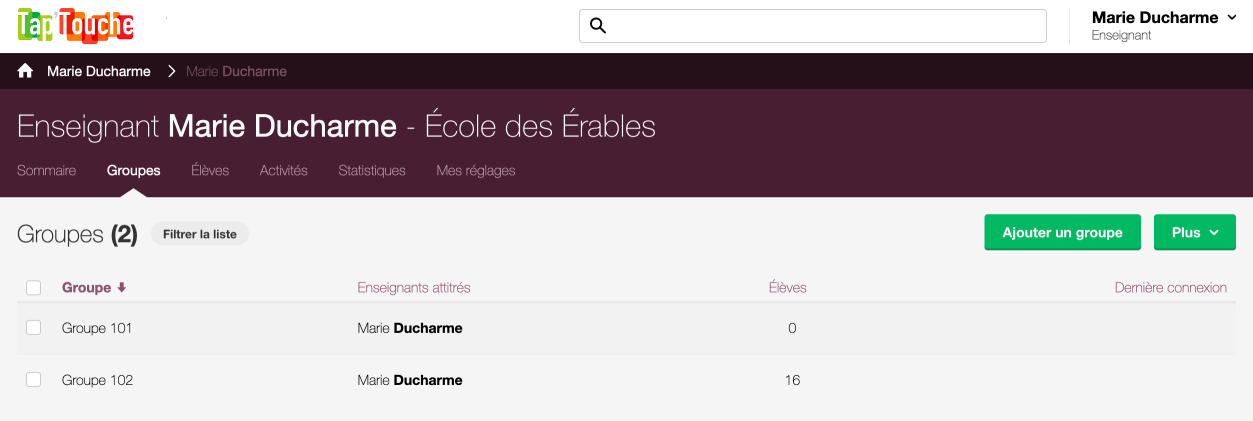Click the home icon in breadcrumb
Image resolution: width=1253 pixels, height=421 pixels.
[25, 71]
